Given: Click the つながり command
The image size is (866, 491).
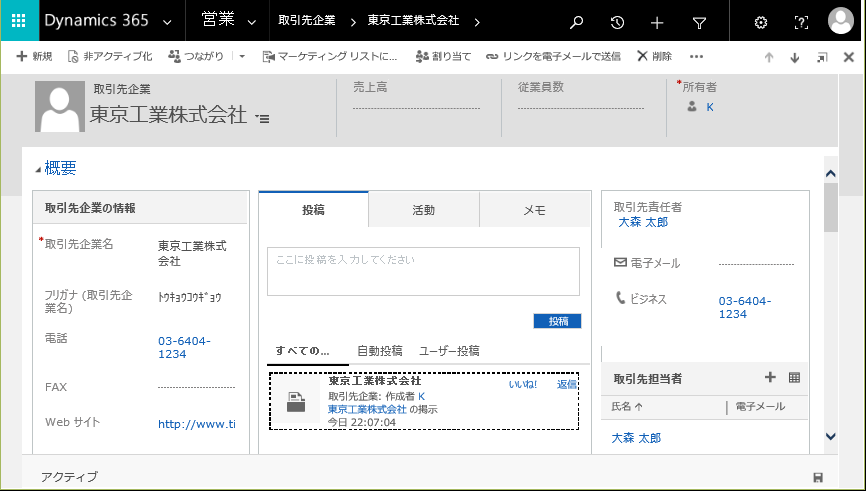Looking at the screenshot, I should 196,56.
